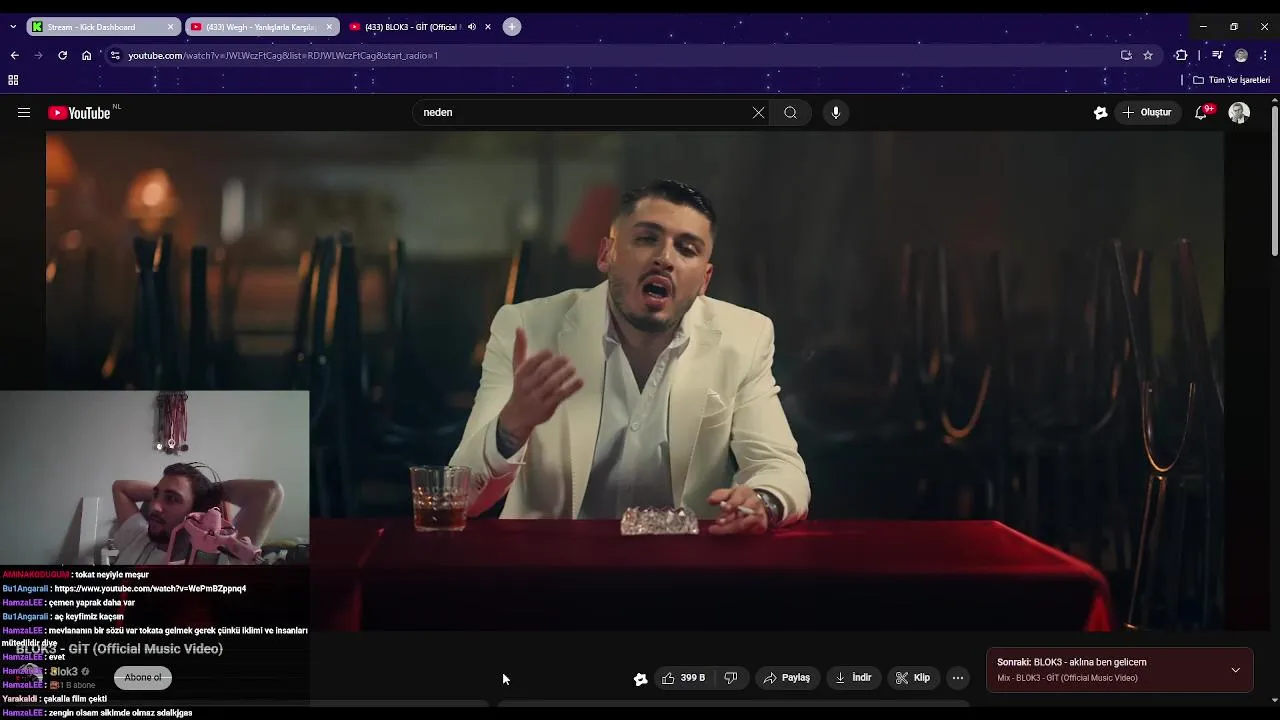Open YouTube notifications bell
Viewport: 1280px width, 720px height.
pos(1201,113)
